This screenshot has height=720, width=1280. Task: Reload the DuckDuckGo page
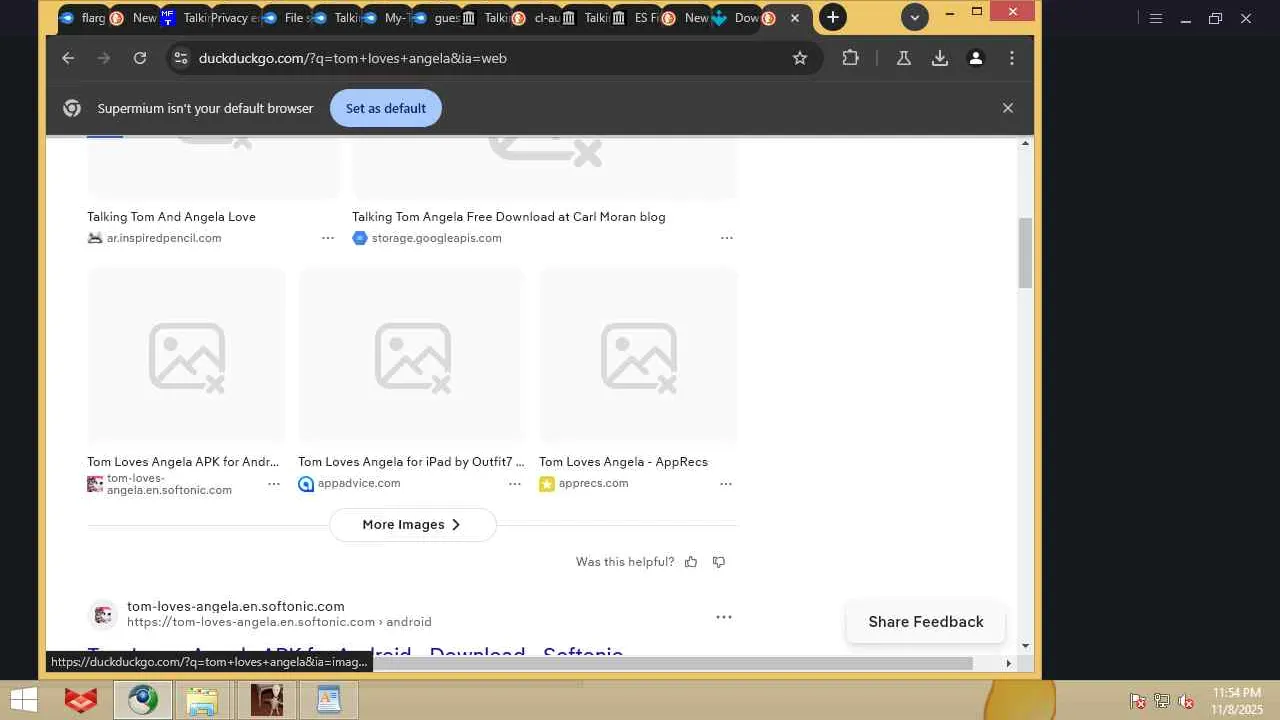[140, 58]
